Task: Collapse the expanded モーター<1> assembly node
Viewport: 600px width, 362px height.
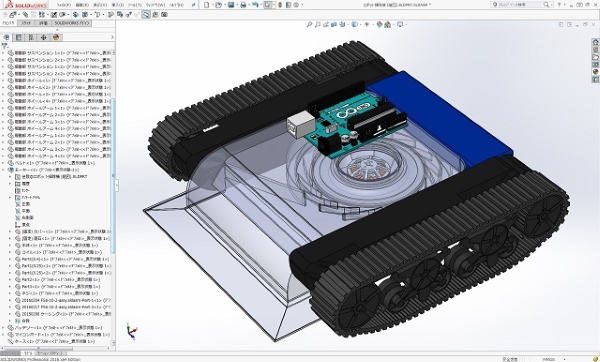Action: coord(3,170)
